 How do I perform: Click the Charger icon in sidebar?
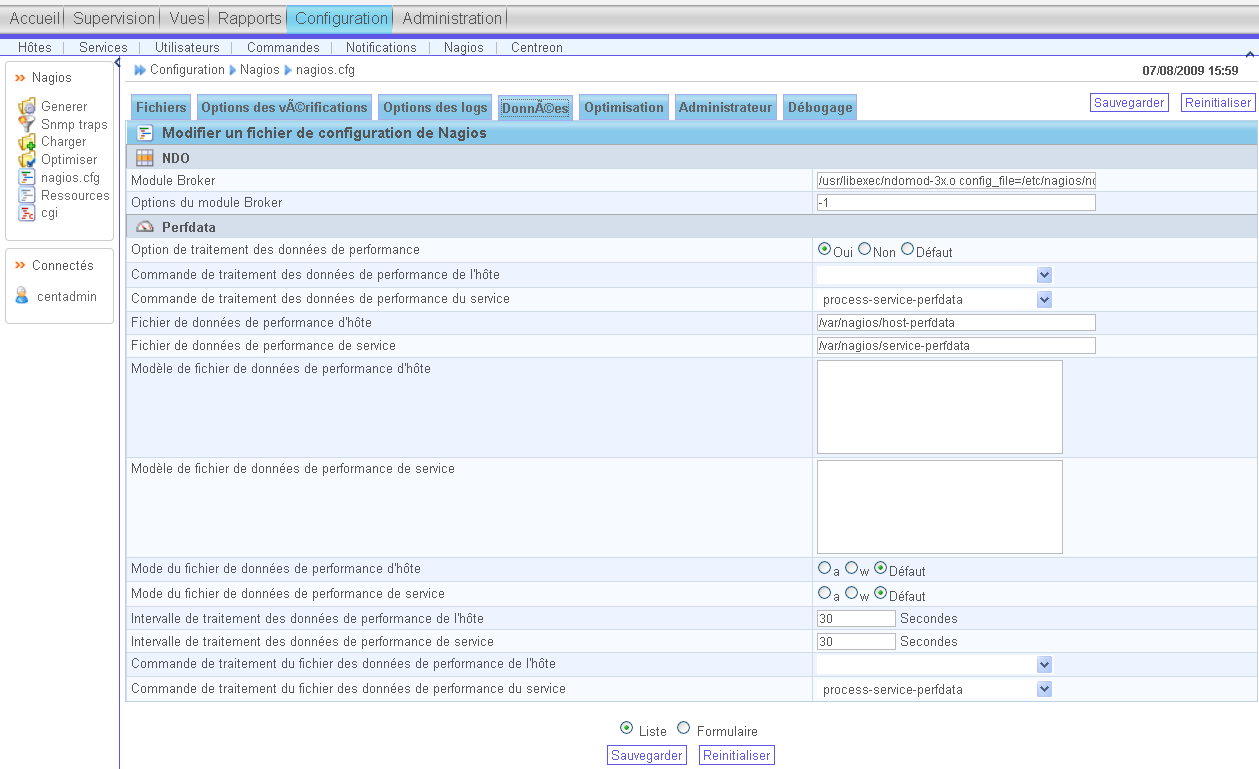click(27, 142)
